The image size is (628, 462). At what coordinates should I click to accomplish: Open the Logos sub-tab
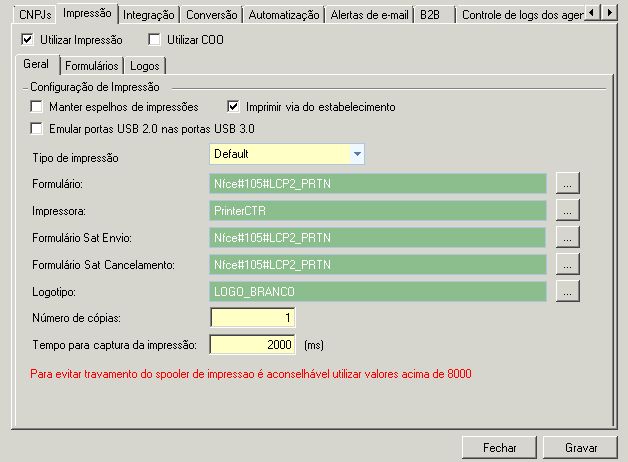144,65
